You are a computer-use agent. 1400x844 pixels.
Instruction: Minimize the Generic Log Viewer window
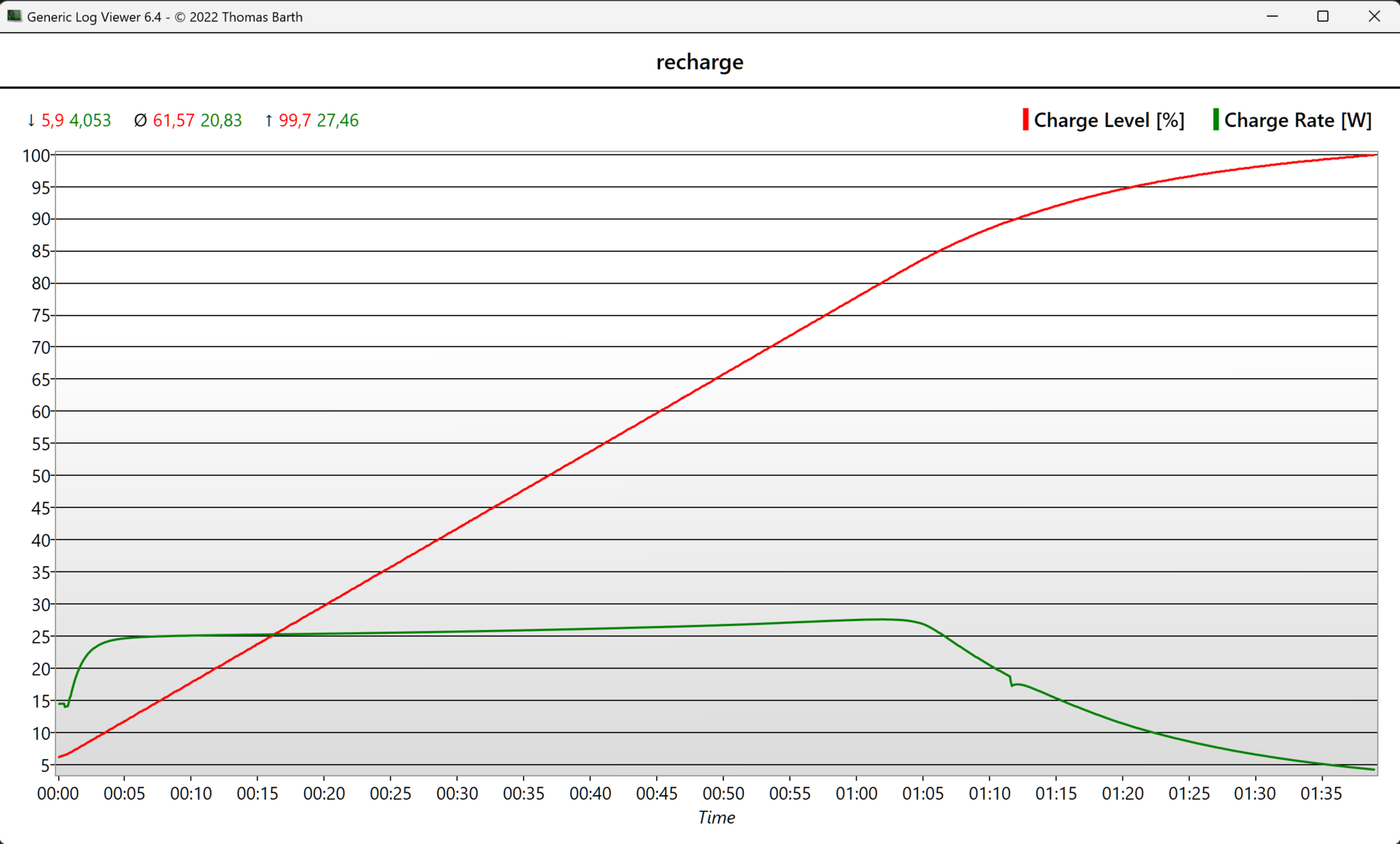coord(1272,16)
